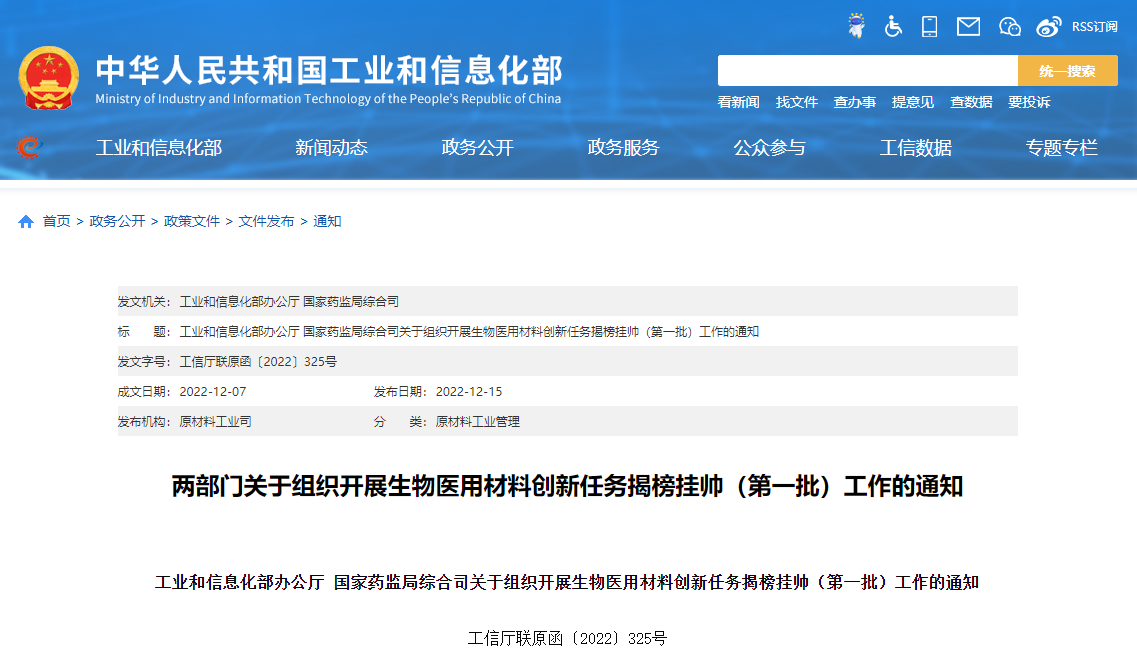The height and width of the screenshot is (657, 1137).
Task: Open the email envelope icon
Action: (968, 27)
